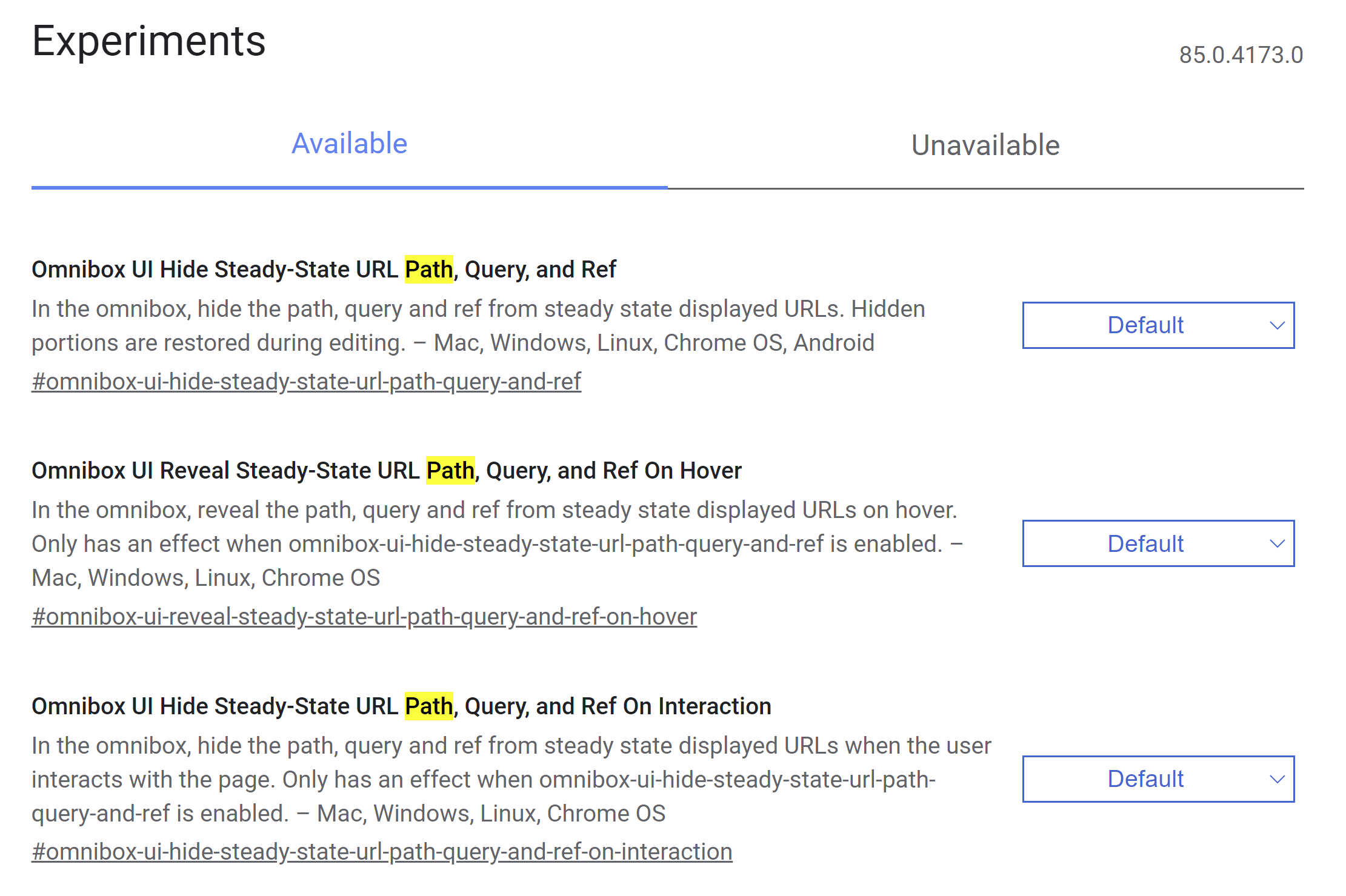Image resolution: width=1346 pixels, height=896 pixels.
Task: Switch to the Unavailable tab
Action: point(985,144)
